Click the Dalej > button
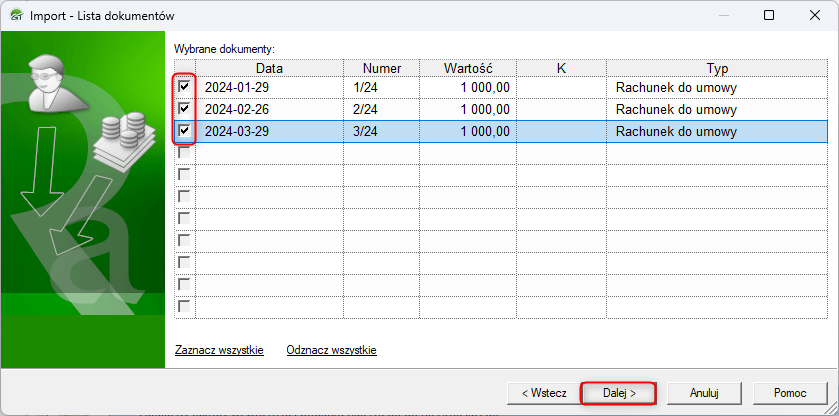839x416 pixels. pyautogui.click(x=619, y=392)
